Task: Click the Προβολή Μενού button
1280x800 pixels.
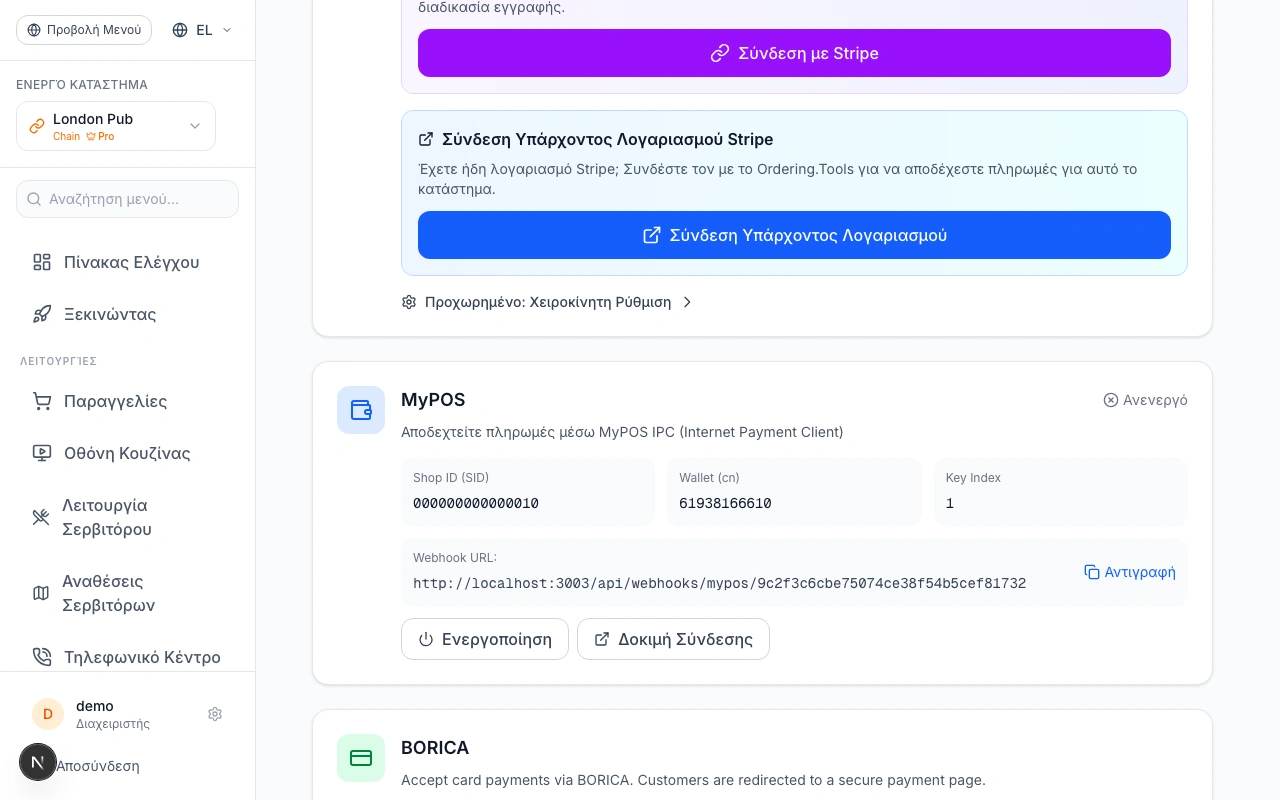Action: point(84,30)
